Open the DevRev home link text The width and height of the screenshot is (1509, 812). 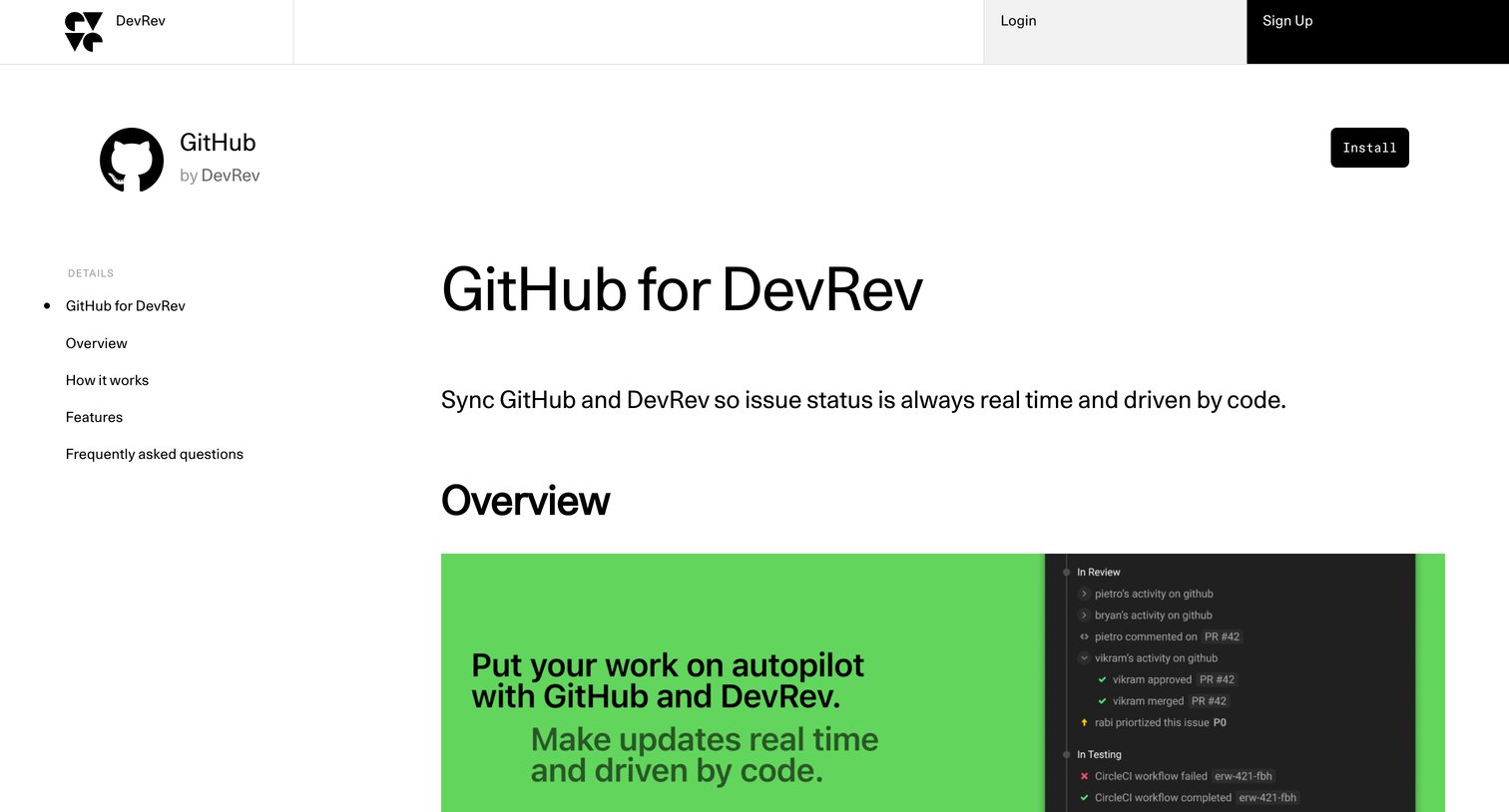click(141, 21)
